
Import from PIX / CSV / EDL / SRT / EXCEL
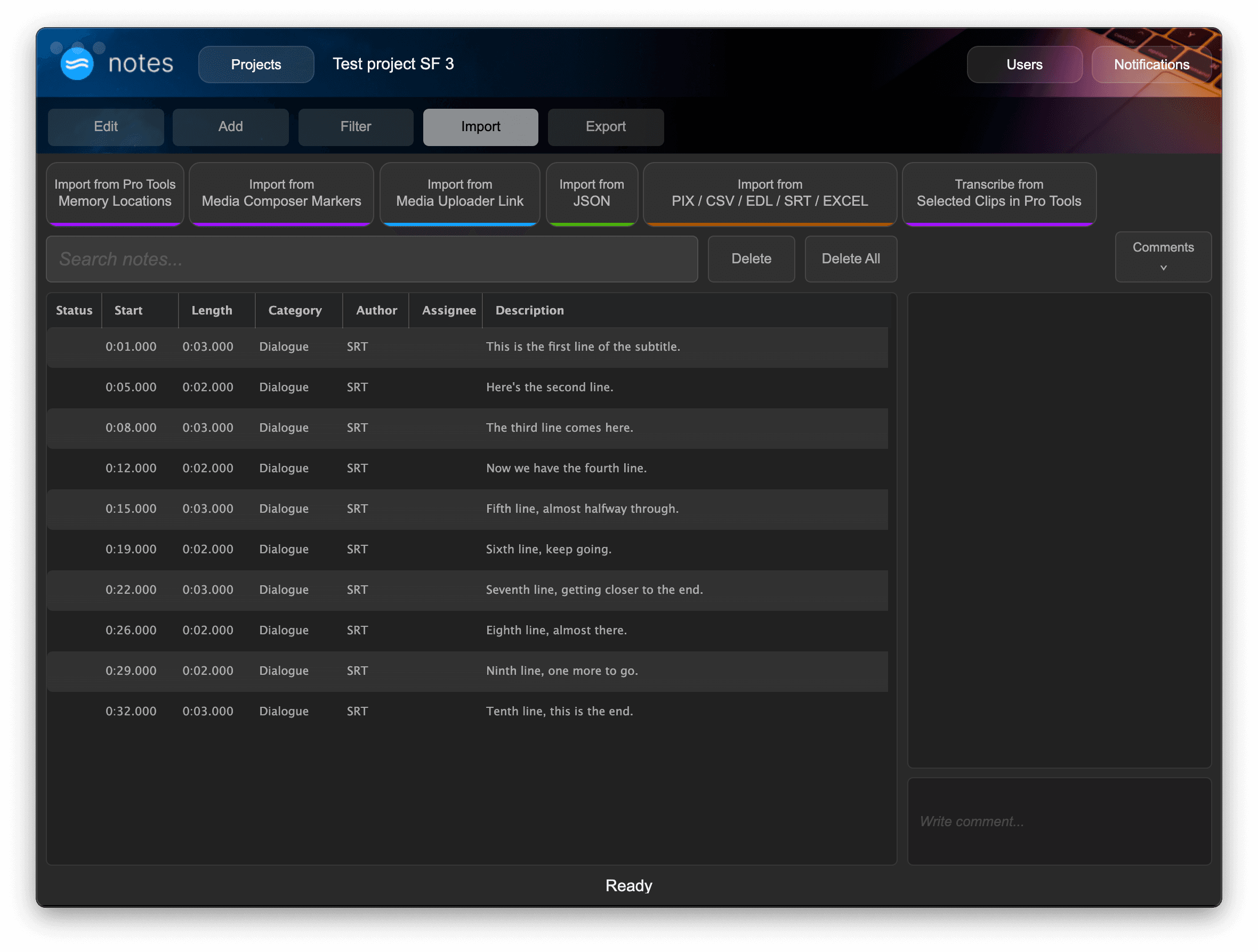[x=770, y=193]
